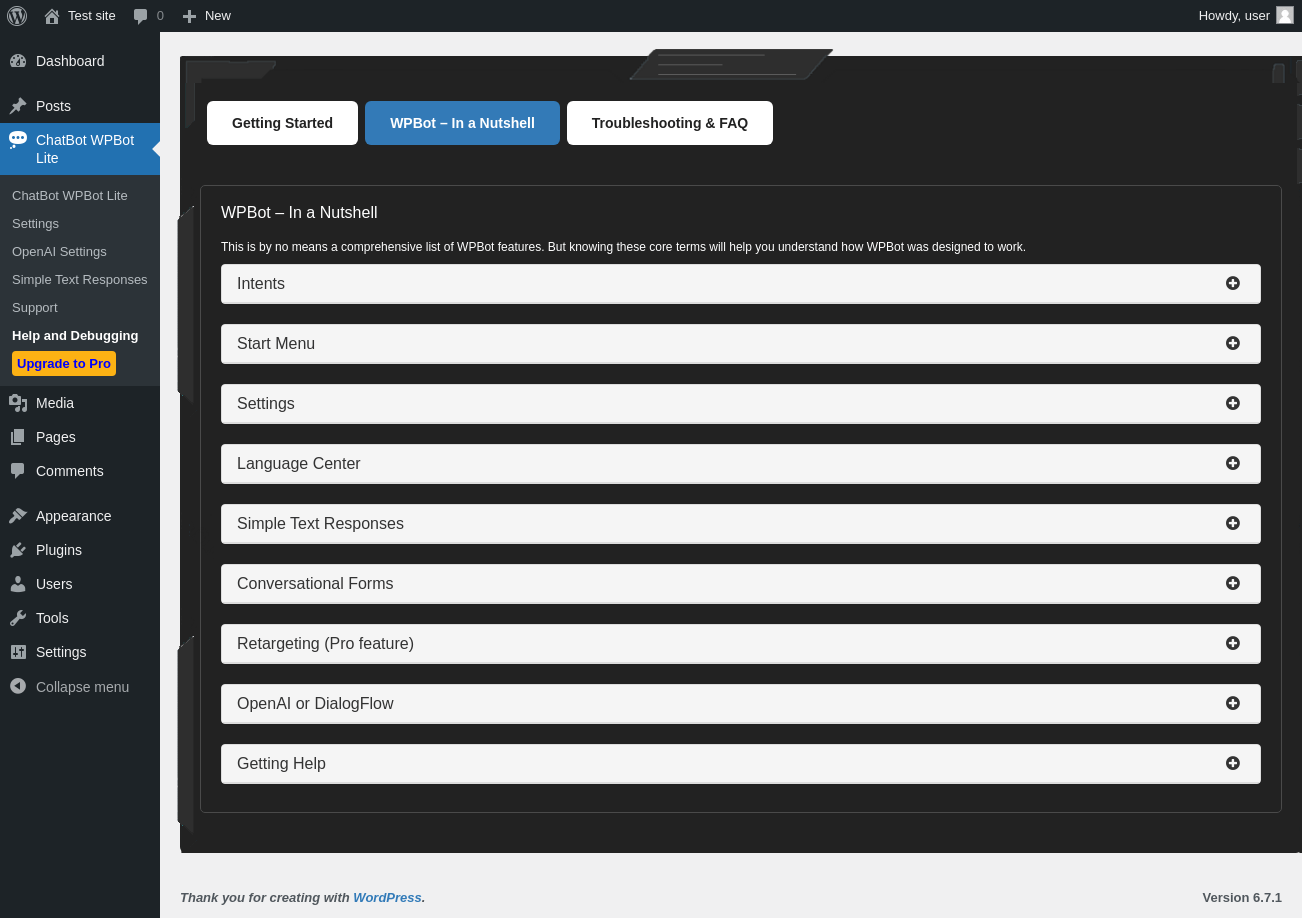Open the Support submenu item
Image resolution: width=1302 pixels, height=918 pixels.
coord(35,307)
